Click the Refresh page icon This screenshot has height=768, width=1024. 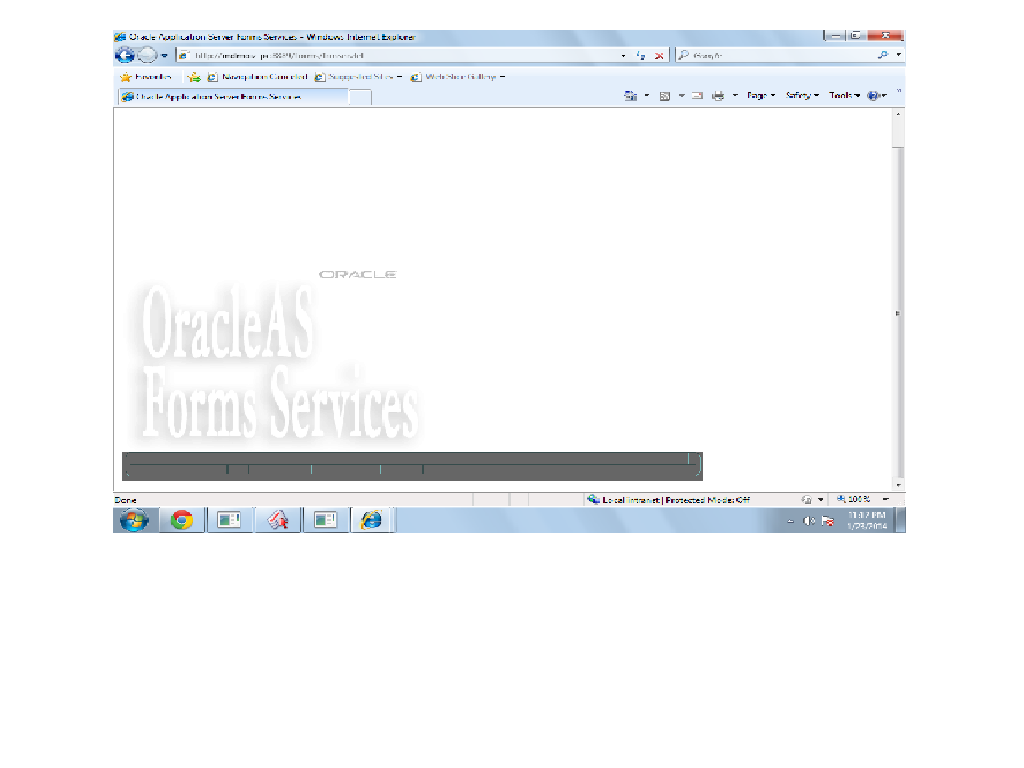pyautogui.click(x=641, y=56)
